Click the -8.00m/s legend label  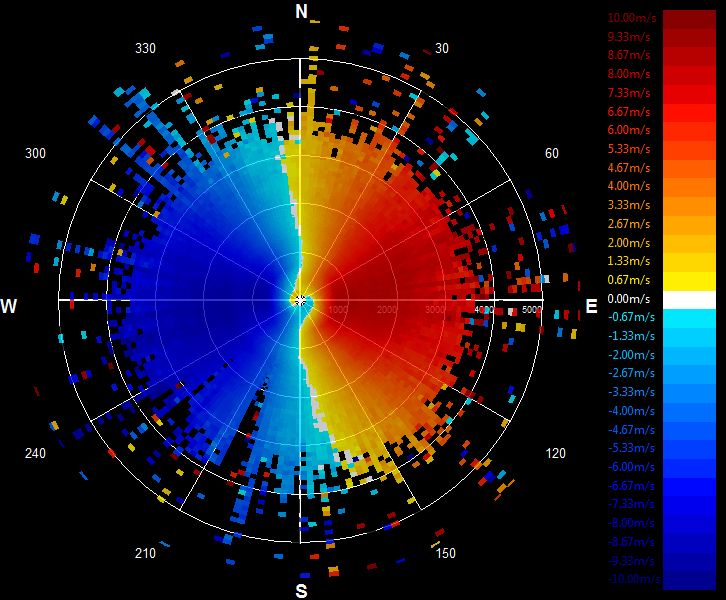point(631,523)
